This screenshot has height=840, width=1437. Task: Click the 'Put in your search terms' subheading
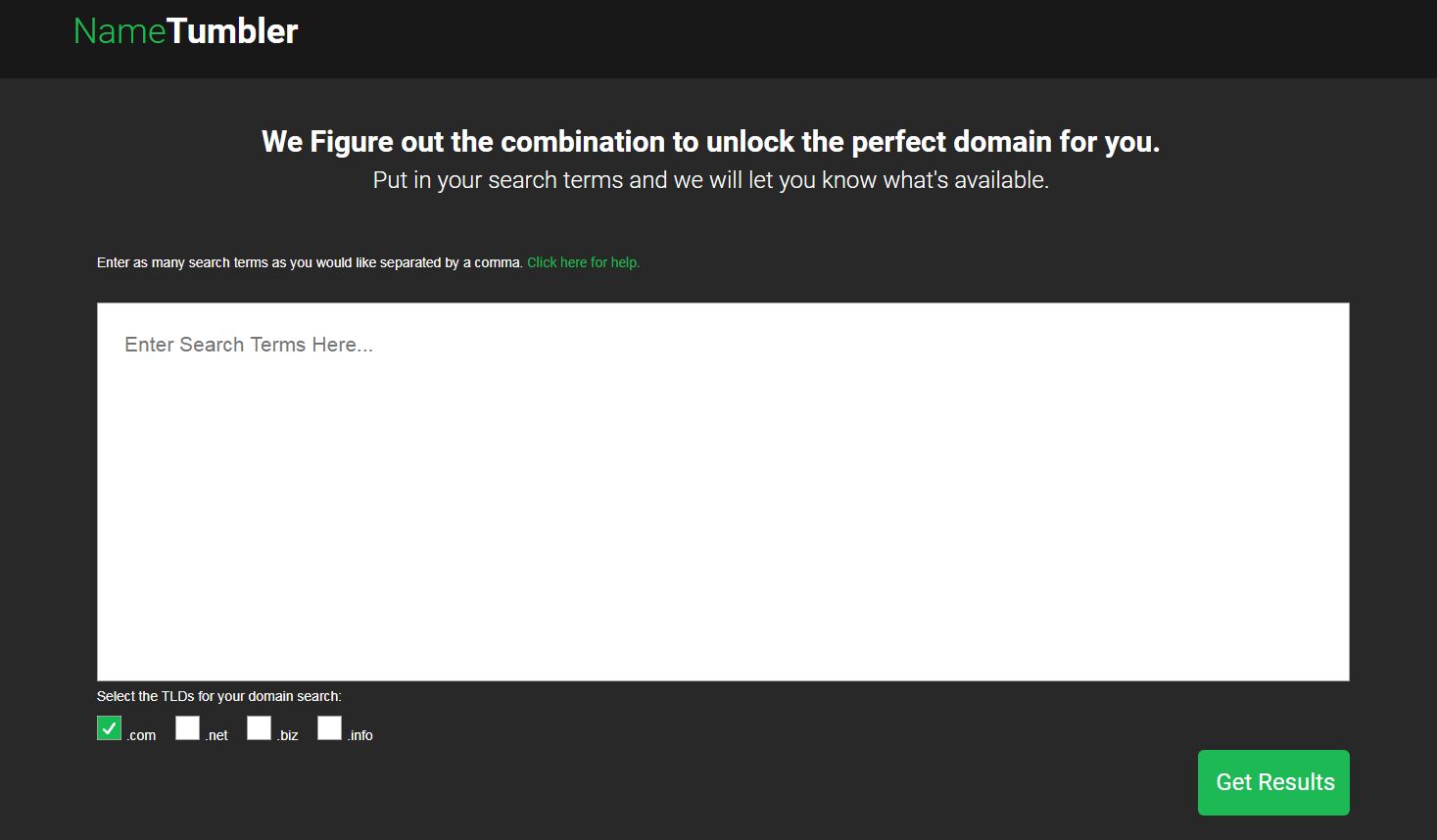pyautogui.click(x=711, y=180)
